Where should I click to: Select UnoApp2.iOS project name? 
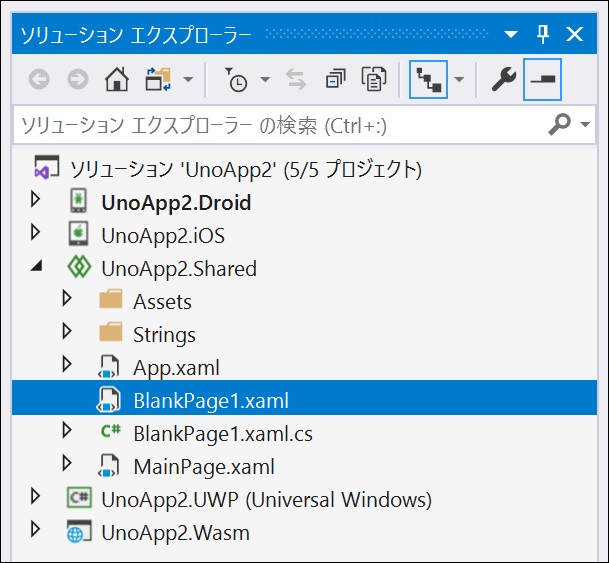tap(163, 236)
